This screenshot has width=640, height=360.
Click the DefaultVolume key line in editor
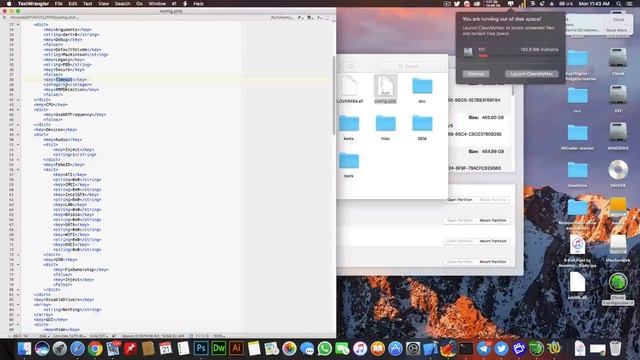tap(72, 50)
